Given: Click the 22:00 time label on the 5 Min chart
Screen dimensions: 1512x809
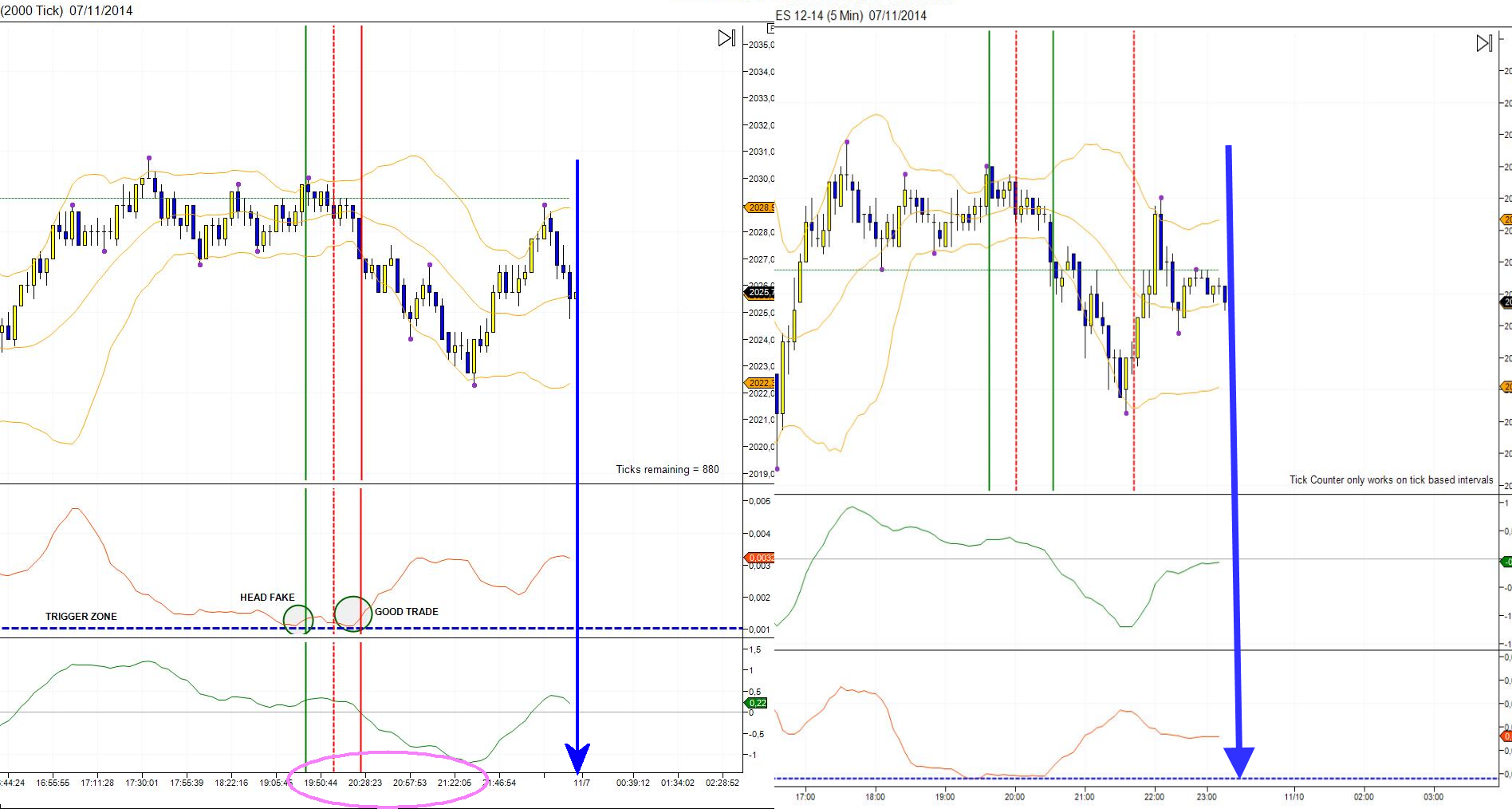Looking at the screenshot, I should [1154, 796].
